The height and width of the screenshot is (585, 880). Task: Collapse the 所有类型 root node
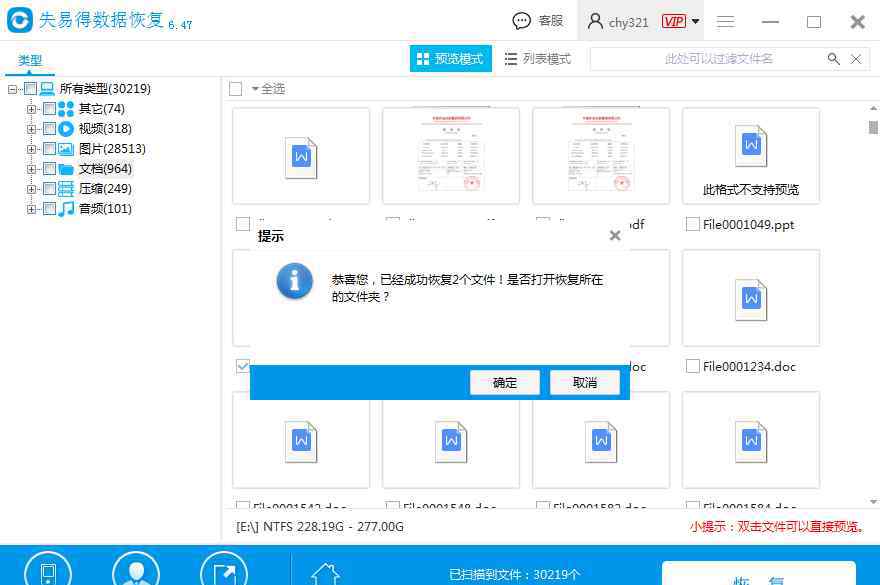click(x=13, y=89)
